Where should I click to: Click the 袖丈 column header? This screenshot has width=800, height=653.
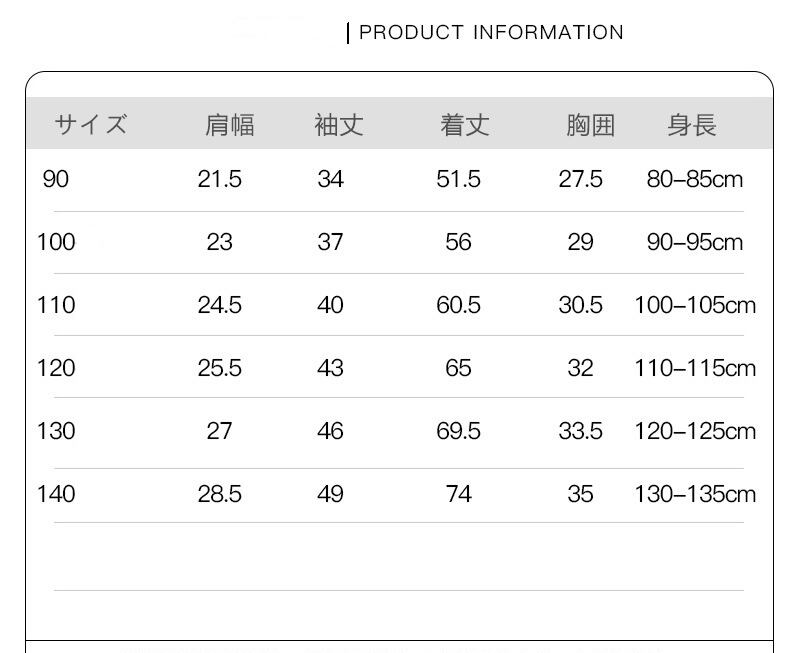(339, 125)
